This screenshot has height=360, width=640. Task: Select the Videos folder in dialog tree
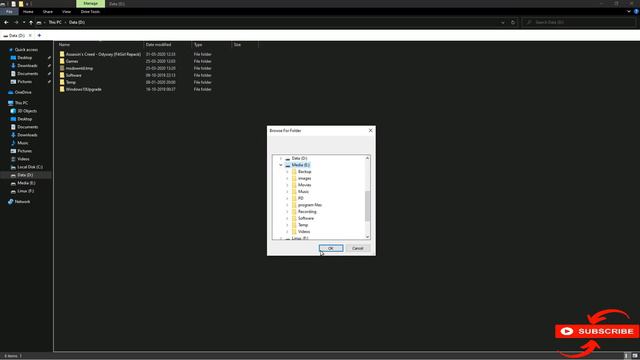tap(304, 231)
